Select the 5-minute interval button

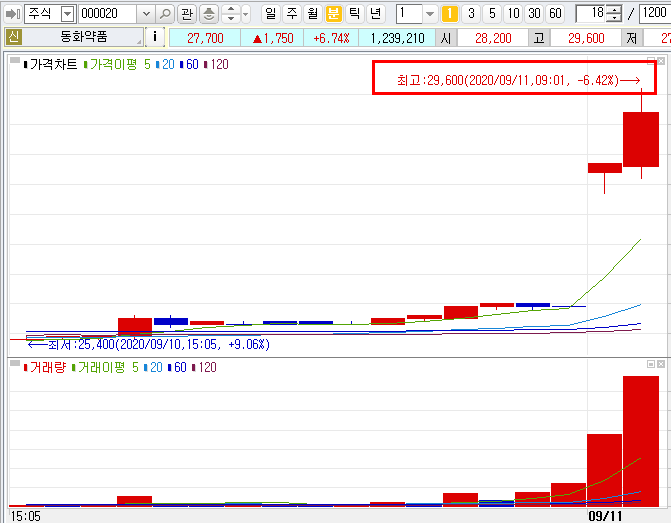(x=492, y=14)
